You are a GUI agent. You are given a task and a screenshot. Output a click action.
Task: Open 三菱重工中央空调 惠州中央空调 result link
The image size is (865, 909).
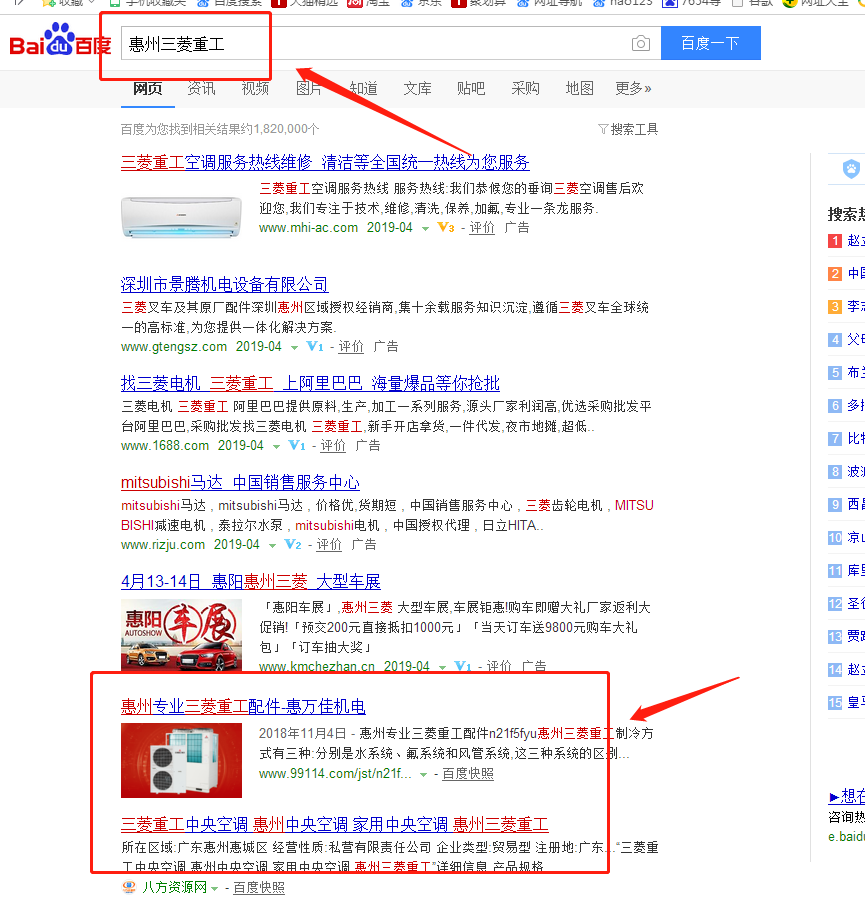pos(335,824)
